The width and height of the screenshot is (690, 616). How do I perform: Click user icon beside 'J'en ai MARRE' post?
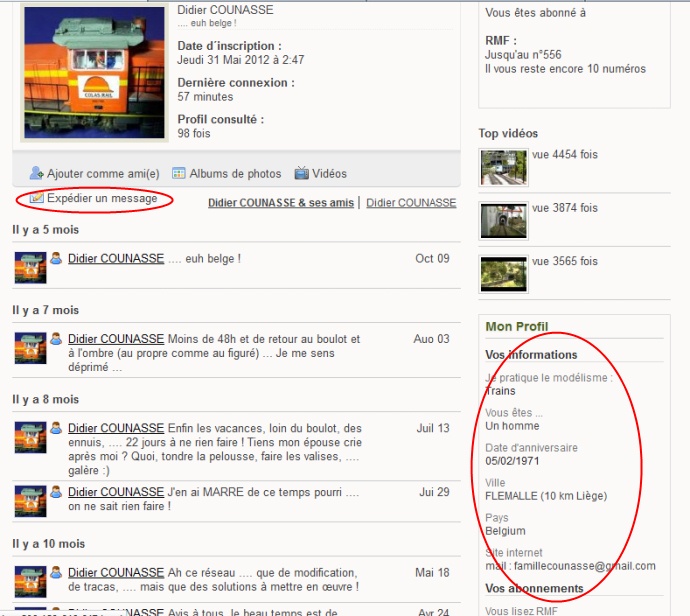pyautogui.click(x=57, y=492)
